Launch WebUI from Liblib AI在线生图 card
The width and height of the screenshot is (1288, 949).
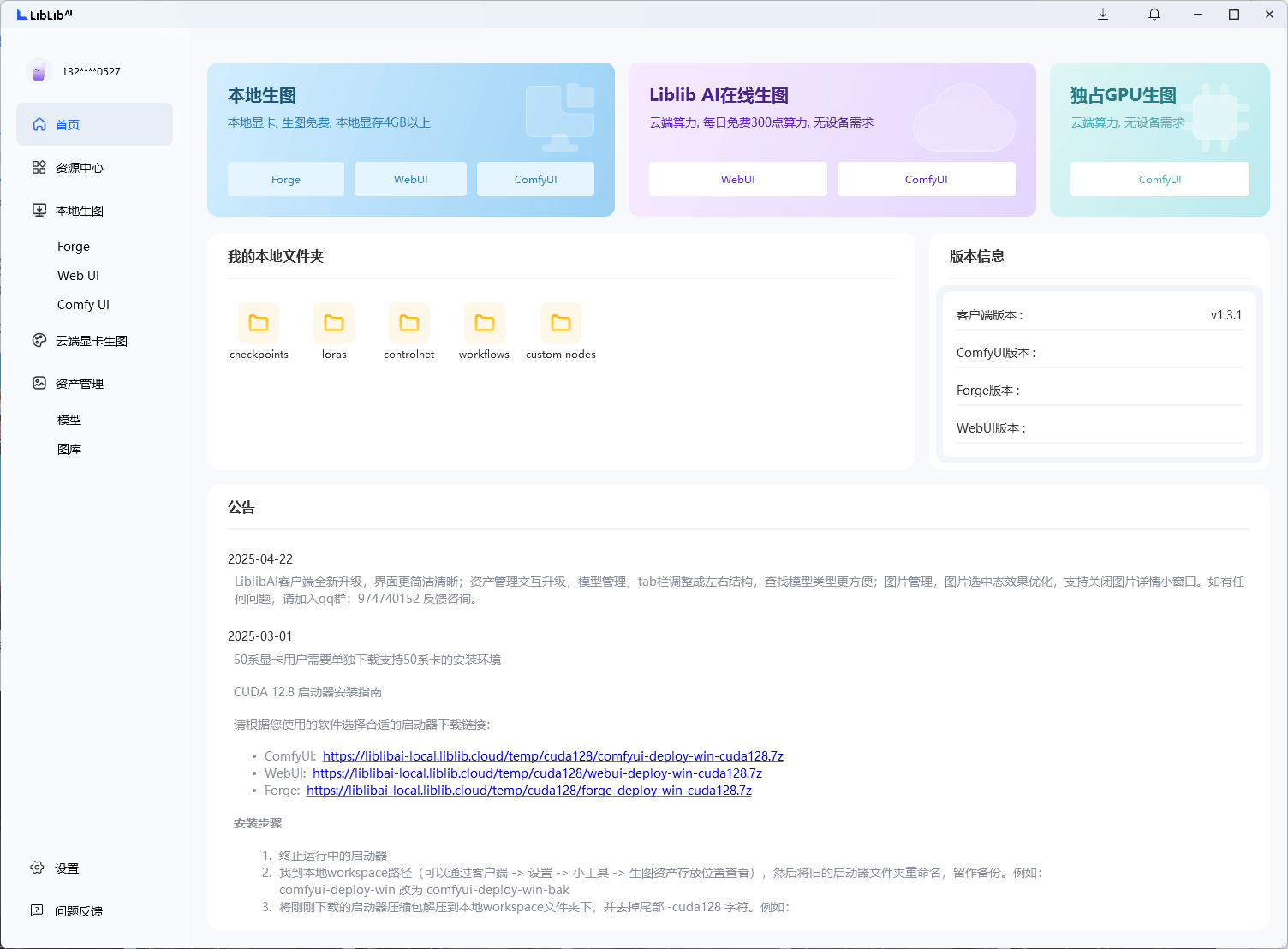pyautogui.click(x=738, y=179)
